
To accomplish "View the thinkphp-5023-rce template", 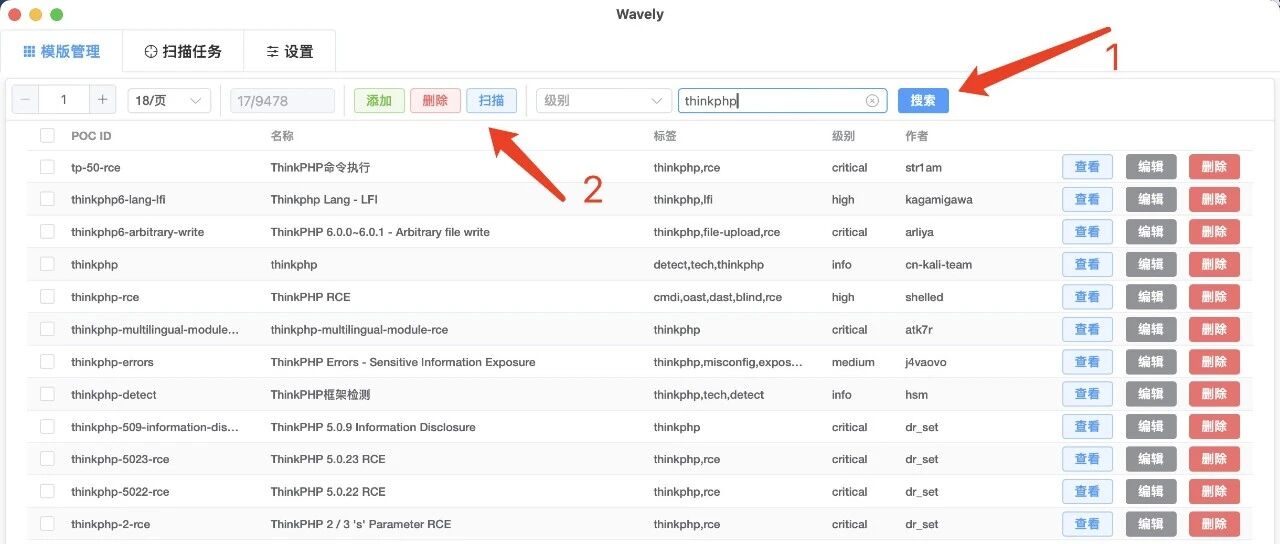I will [1087, 459].
